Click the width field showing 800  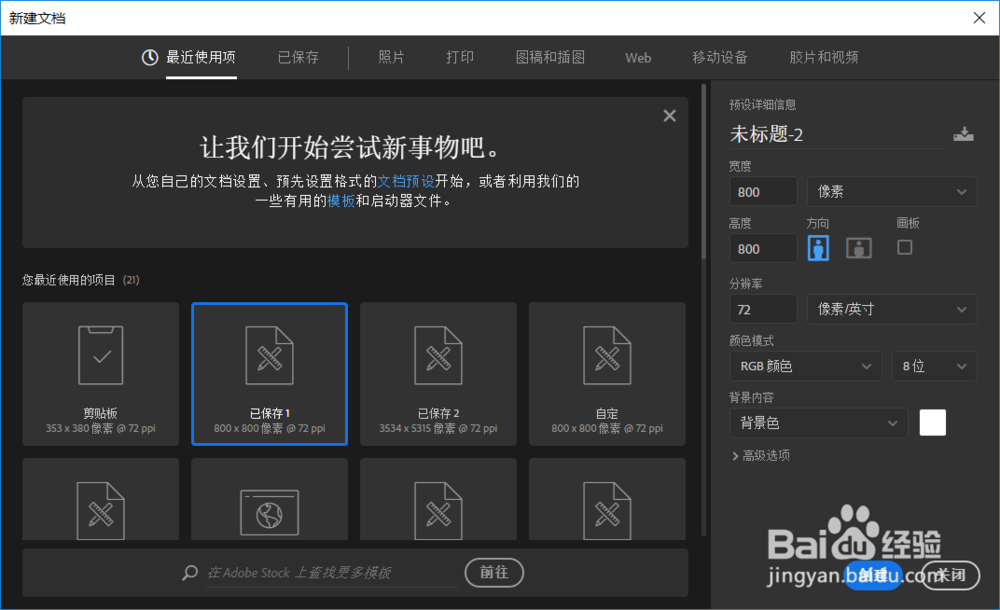tap(763, 191)
